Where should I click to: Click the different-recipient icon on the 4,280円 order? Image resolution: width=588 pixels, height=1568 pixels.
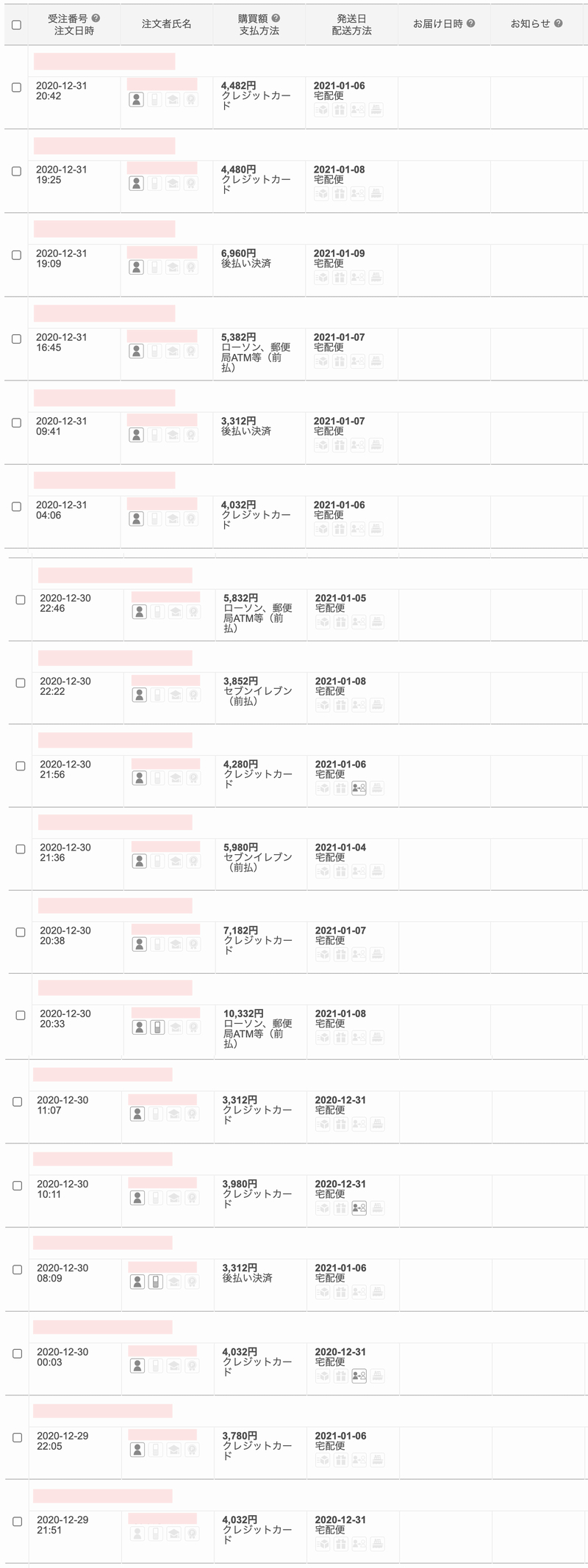[x=359, y=788]
